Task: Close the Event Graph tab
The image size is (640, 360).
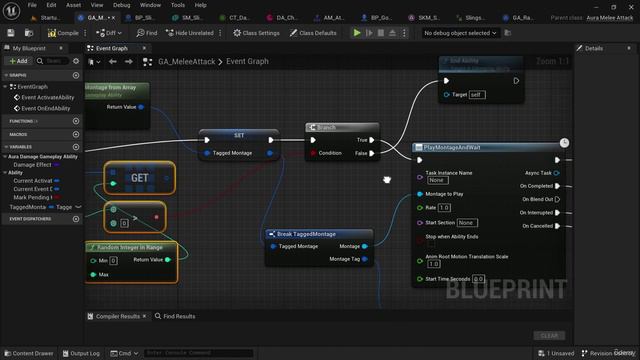Action: pyautogui.click(x=144, y=48)
